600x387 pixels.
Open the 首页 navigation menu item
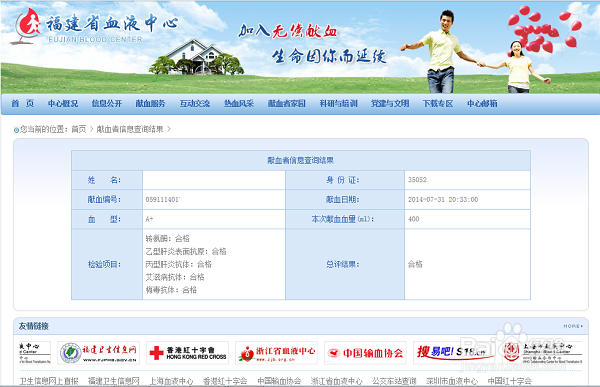coord(23,103)
